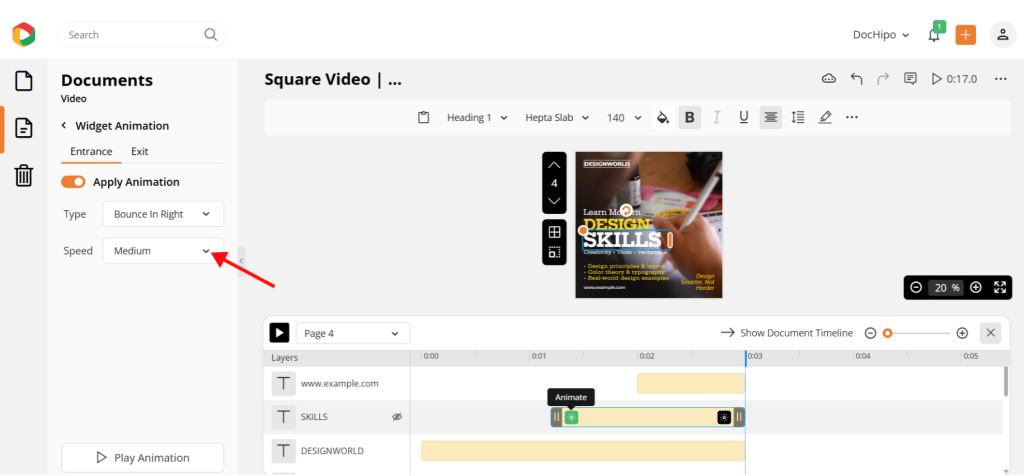This screenshot has width=1024, height=476.
Task: Open the page grid view icon
Action: 554,232
